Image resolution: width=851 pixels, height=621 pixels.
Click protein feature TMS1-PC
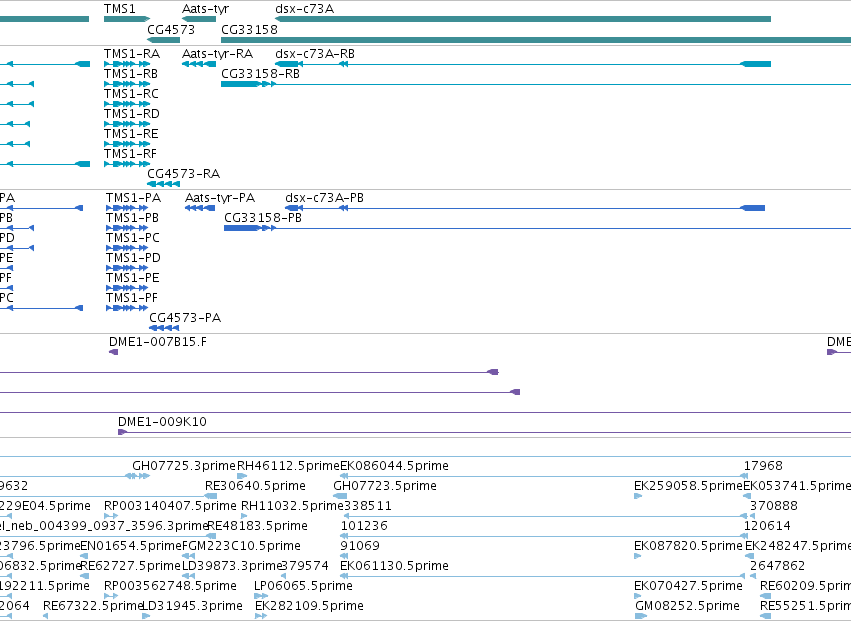127,249
